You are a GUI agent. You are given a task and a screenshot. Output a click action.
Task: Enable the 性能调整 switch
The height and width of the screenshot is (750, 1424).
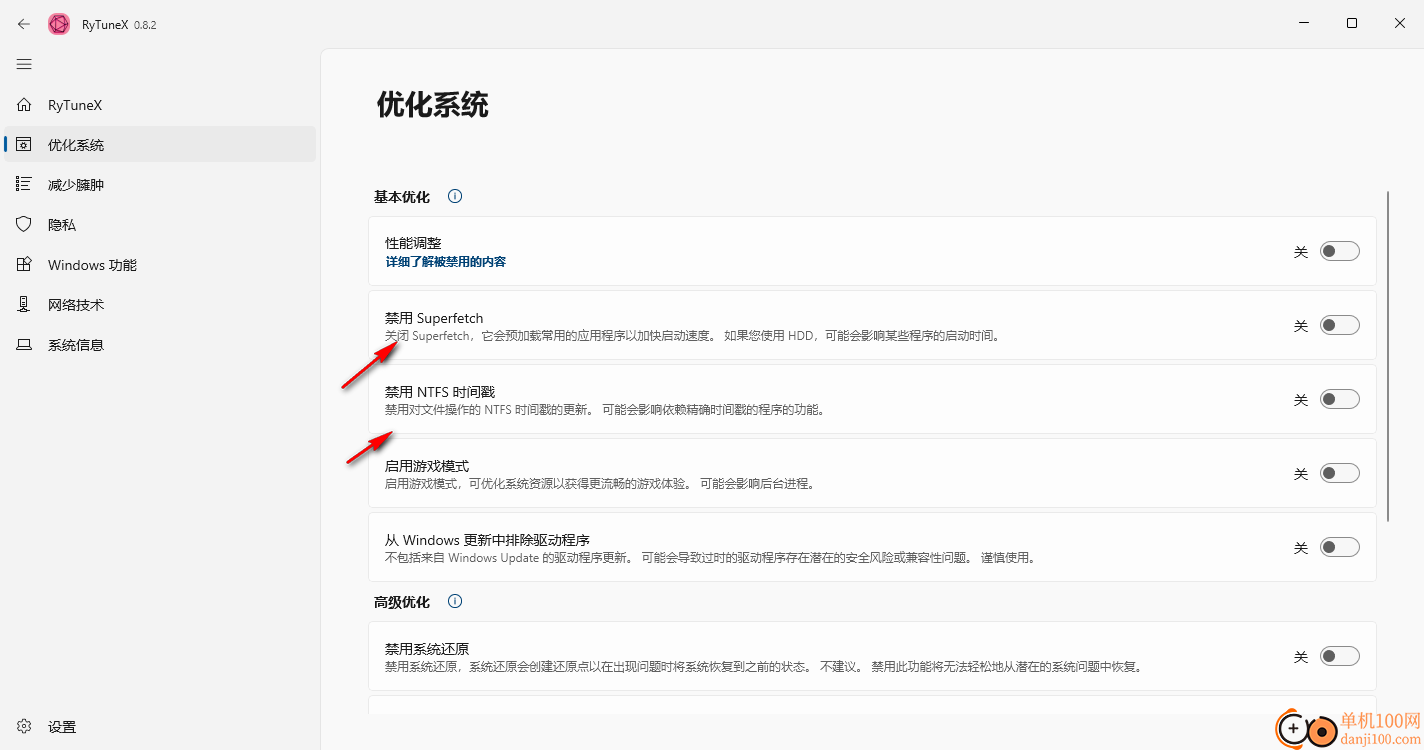click(1340, 252)
